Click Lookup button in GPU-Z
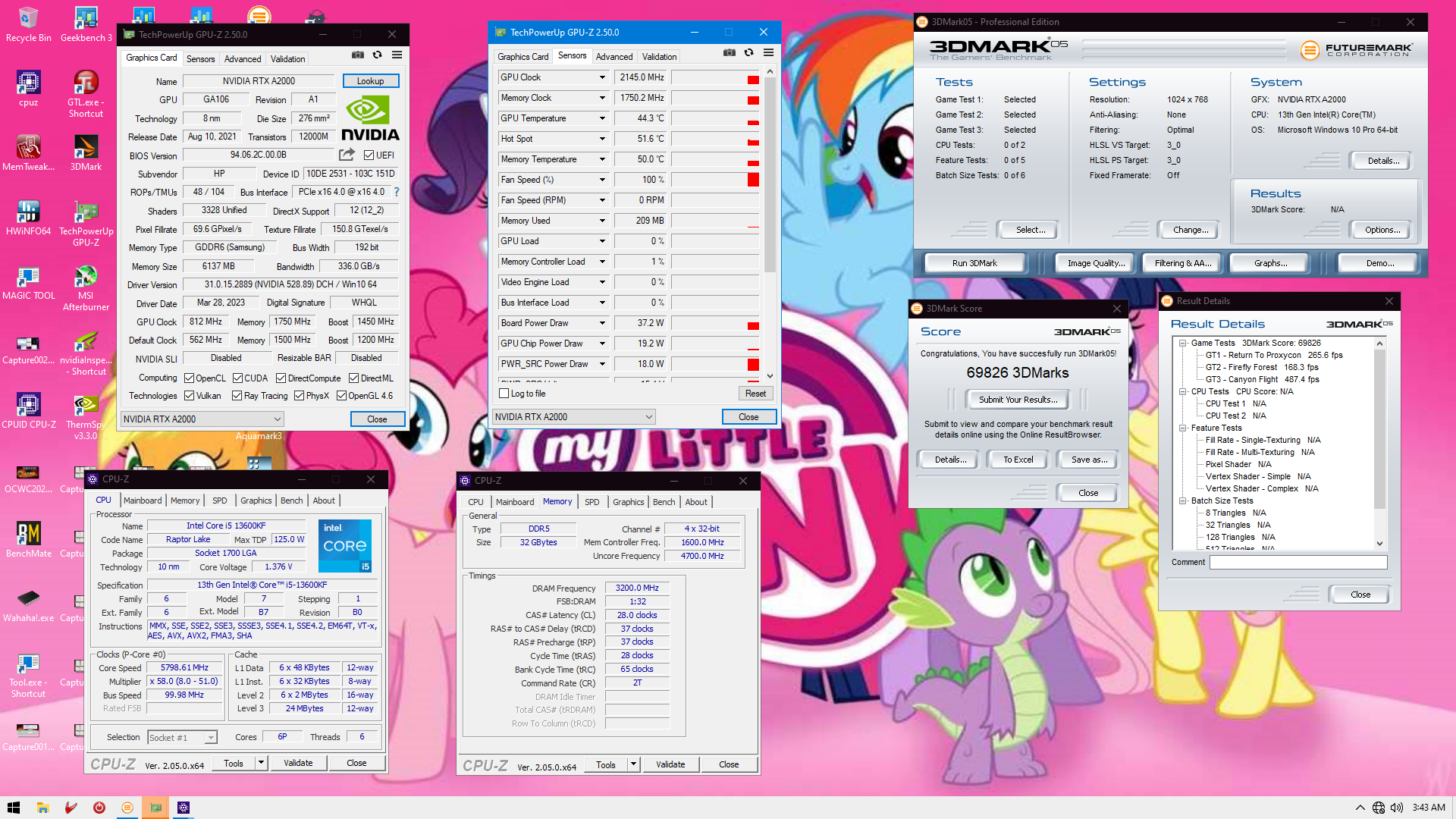The width and height of the screenshot is (1456, 819). [x=370, y=81]
